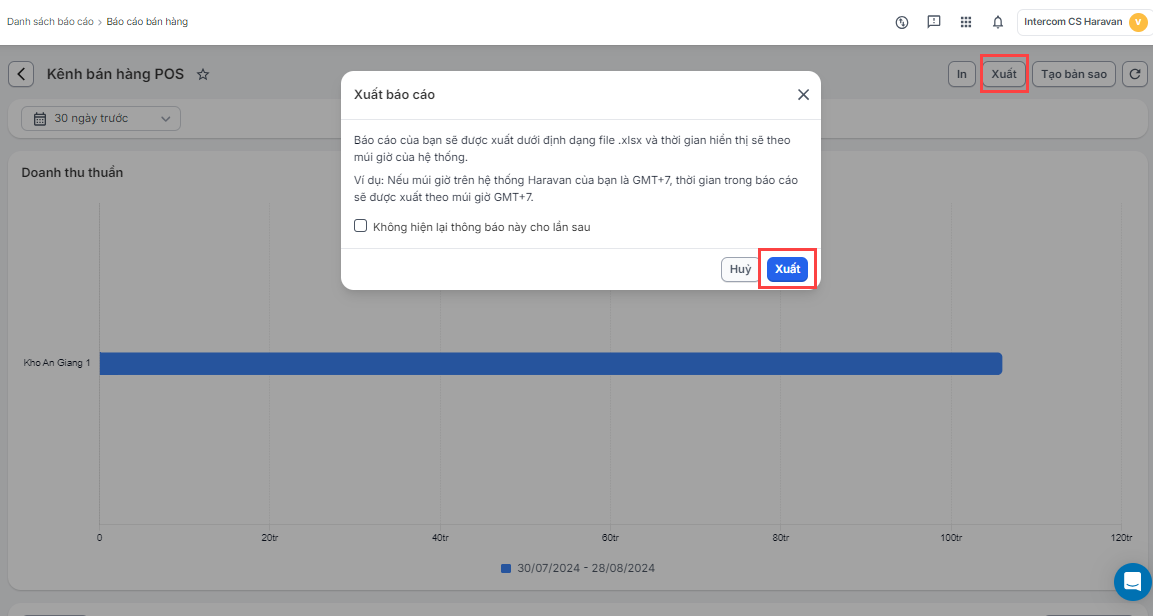Viewport: 1153px width, 616px height.
Task: Go to Danh sách báo cáo breadcrumb
Action: click(x=50, y=22)
